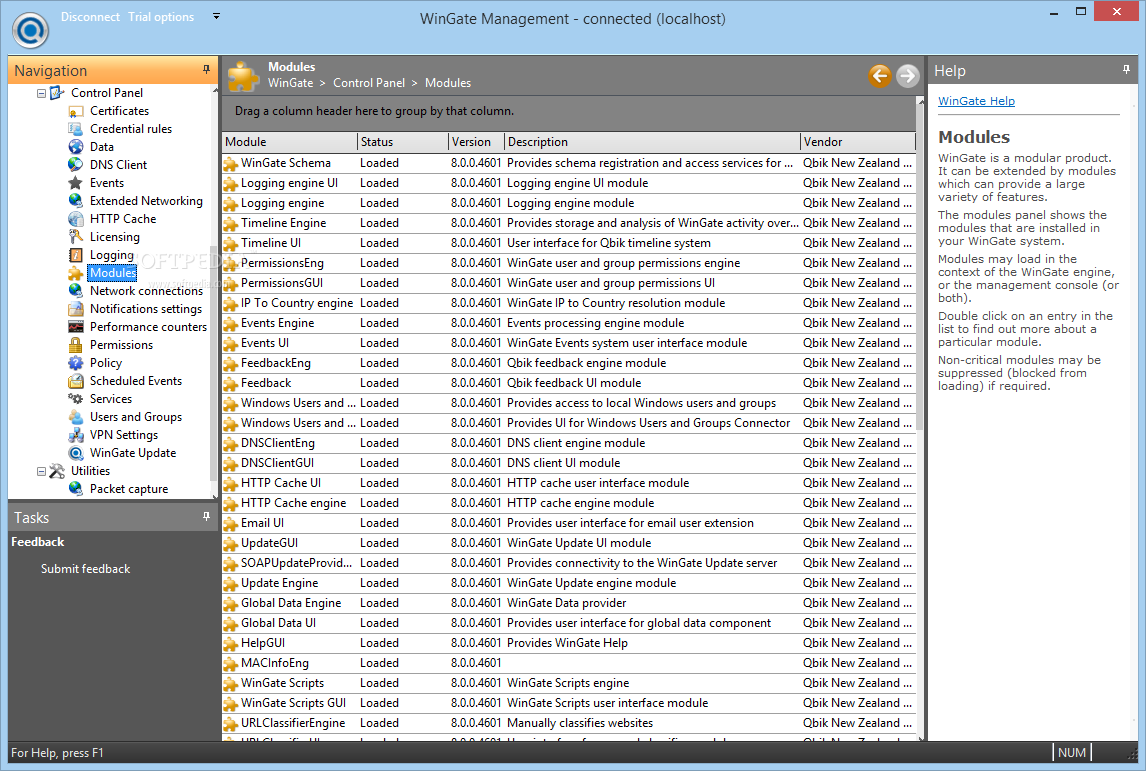Select the IP To Country engine row
The width and height of the screenshot is (1146, 771).
point(569,303)
